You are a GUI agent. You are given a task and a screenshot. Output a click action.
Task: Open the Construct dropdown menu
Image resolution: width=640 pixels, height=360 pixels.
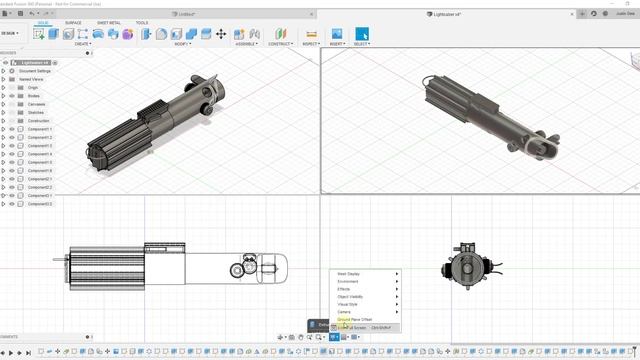tap(280, 44)
